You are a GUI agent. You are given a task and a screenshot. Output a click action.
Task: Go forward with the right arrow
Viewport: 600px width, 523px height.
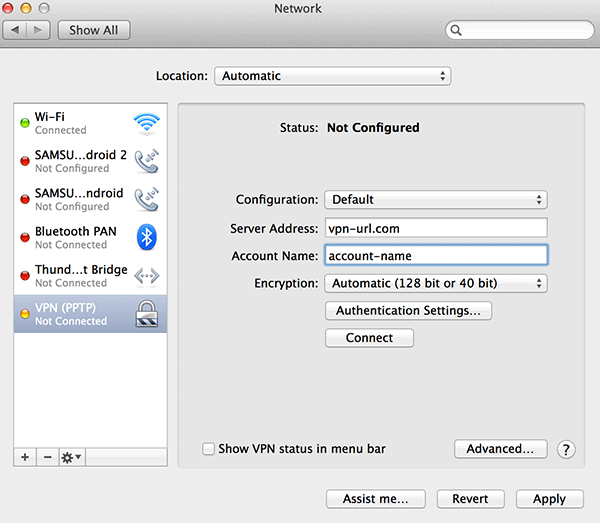[38, 30]
